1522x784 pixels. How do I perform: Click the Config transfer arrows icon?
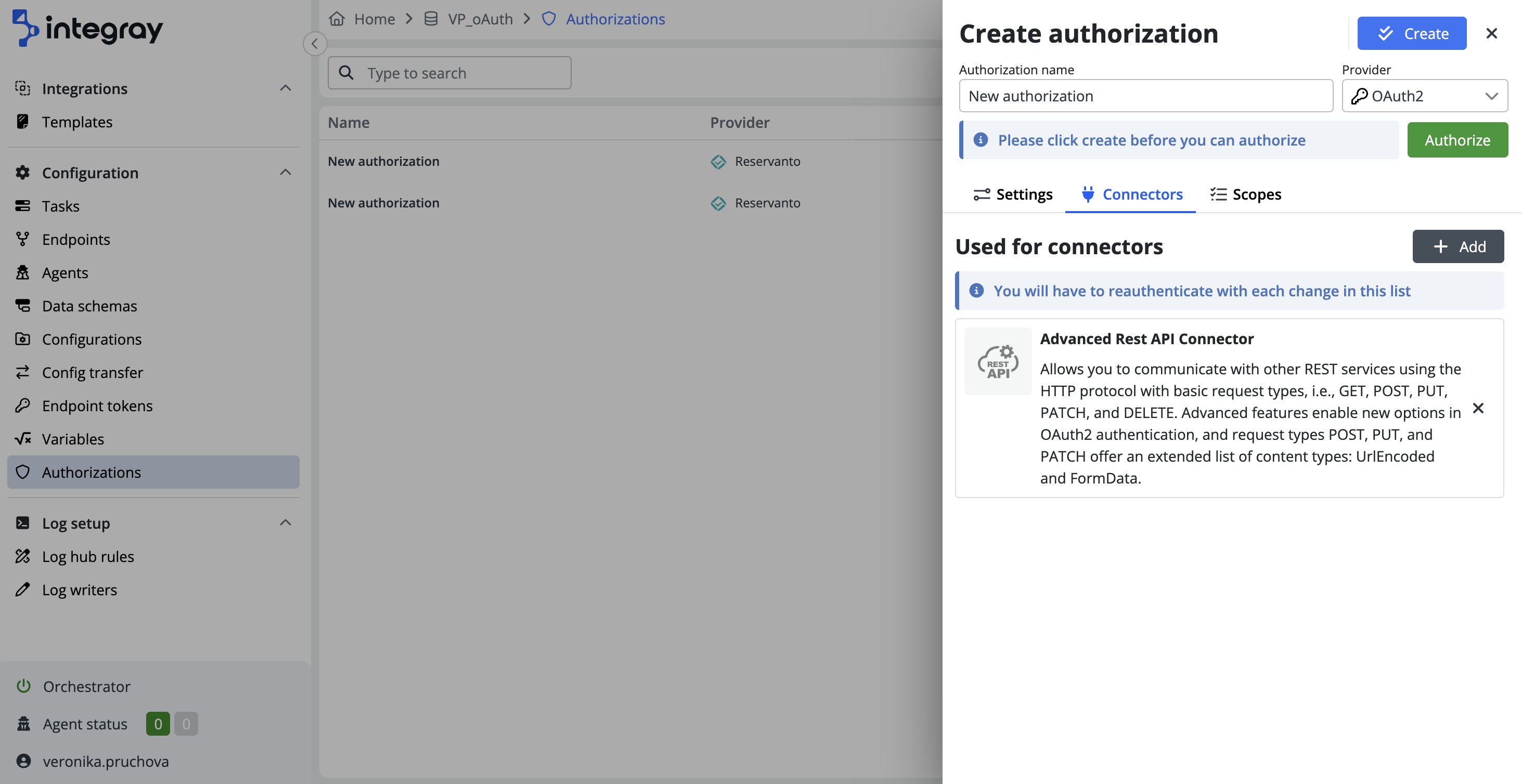point(22,372)
